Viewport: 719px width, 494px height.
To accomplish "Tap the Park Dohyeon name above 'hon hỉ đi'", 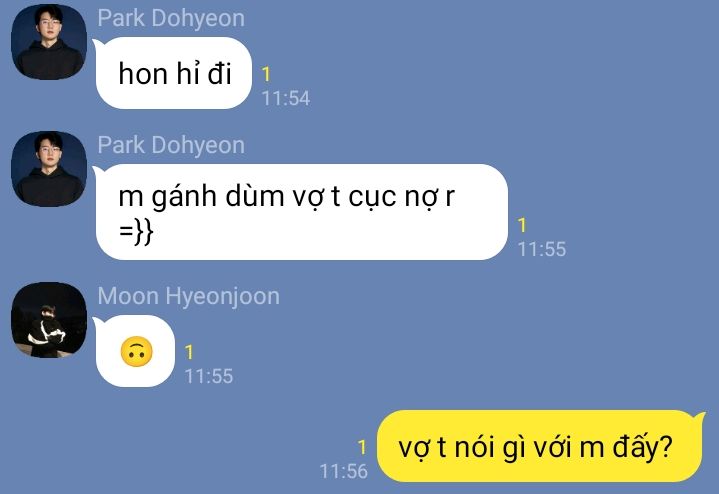I will pos(171,18).
